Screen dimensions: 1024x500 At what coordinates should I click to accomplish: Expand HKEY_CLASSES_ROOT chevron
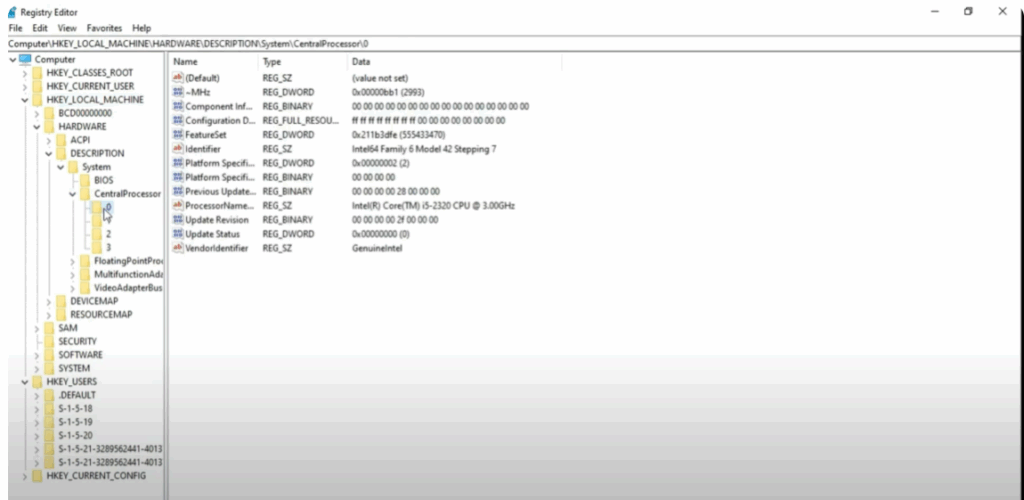tap(25, 73)
